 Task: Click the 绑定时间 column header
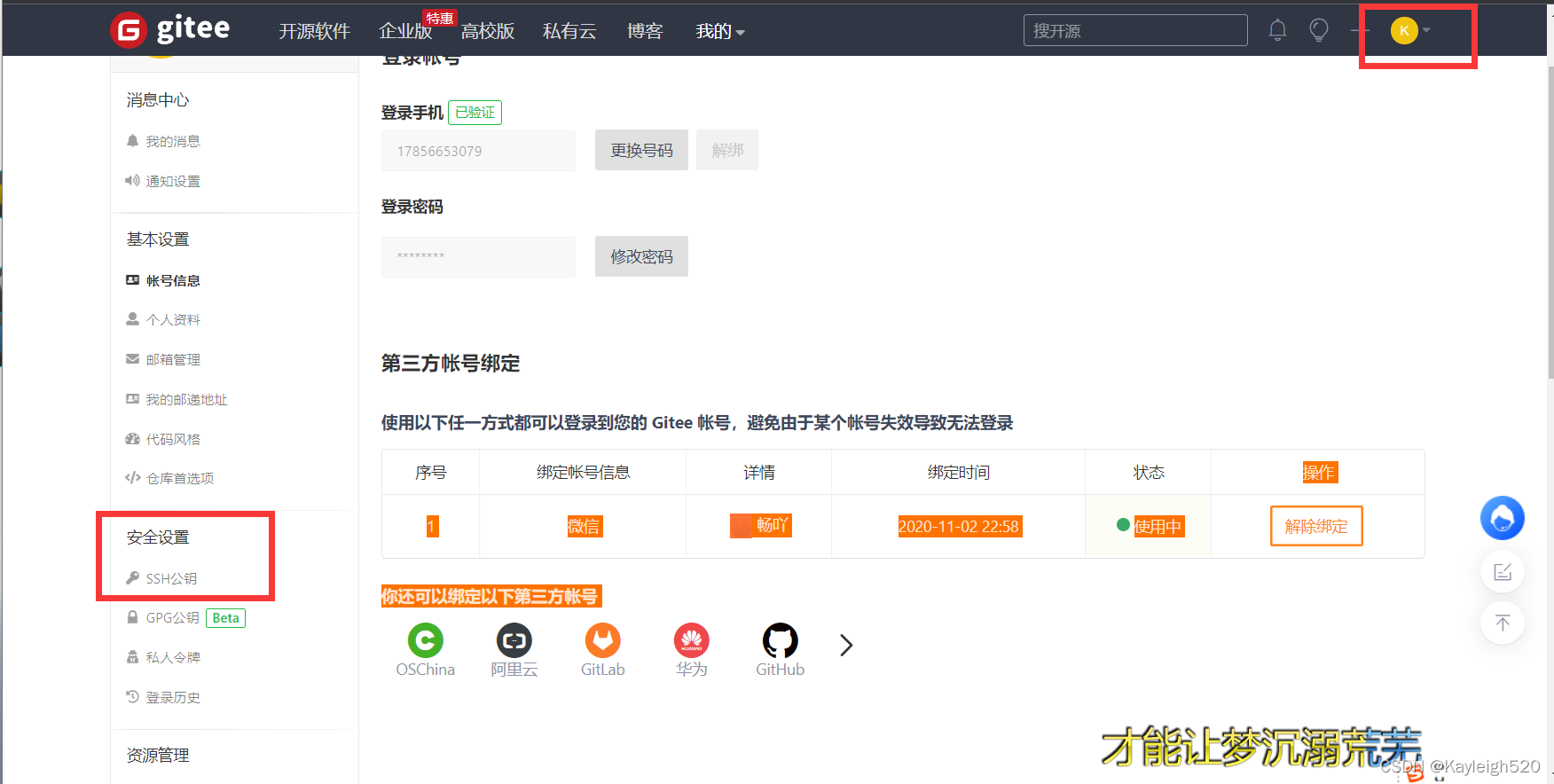click(x=959, y=472)
